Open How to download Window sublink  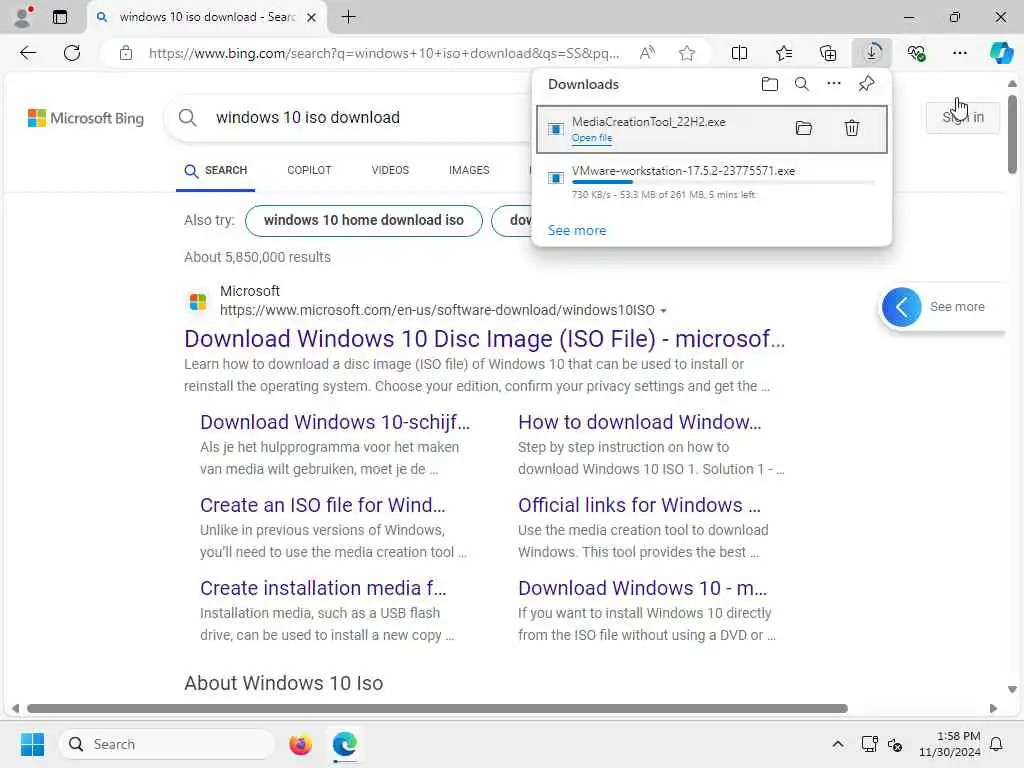[x=639, y=423]
